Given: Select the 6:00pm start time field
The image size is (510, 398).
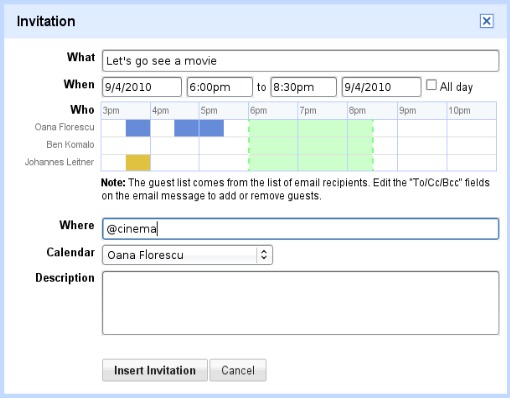Looking at the screenshot, I should [220, 87].
